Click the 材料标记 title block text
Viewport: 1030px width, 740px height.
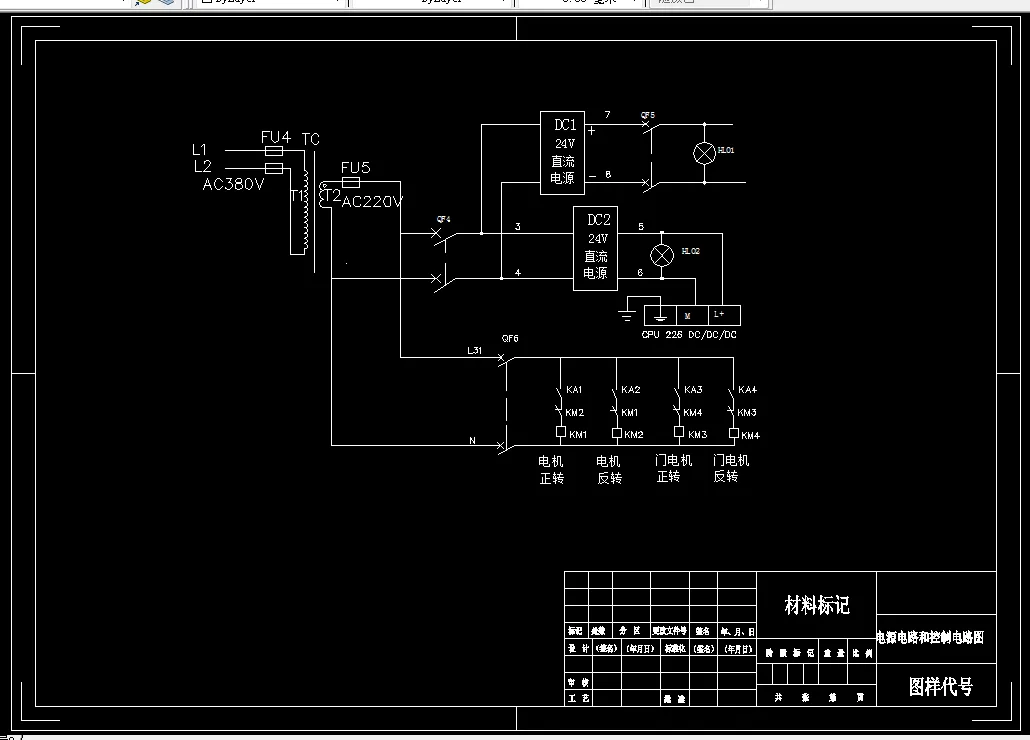point(817,605)
